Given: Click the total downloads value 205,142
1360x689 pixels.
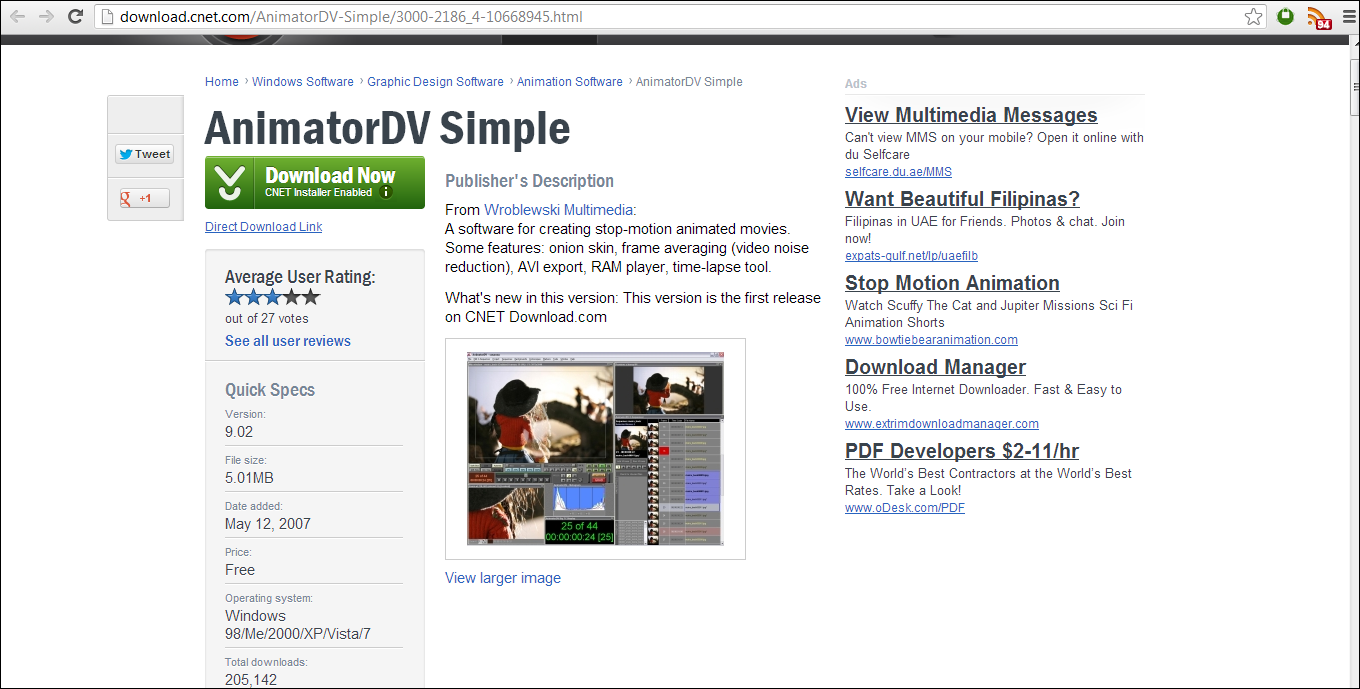Looking at the screenshot, I should pyautogui.click(x=251, y=679).
